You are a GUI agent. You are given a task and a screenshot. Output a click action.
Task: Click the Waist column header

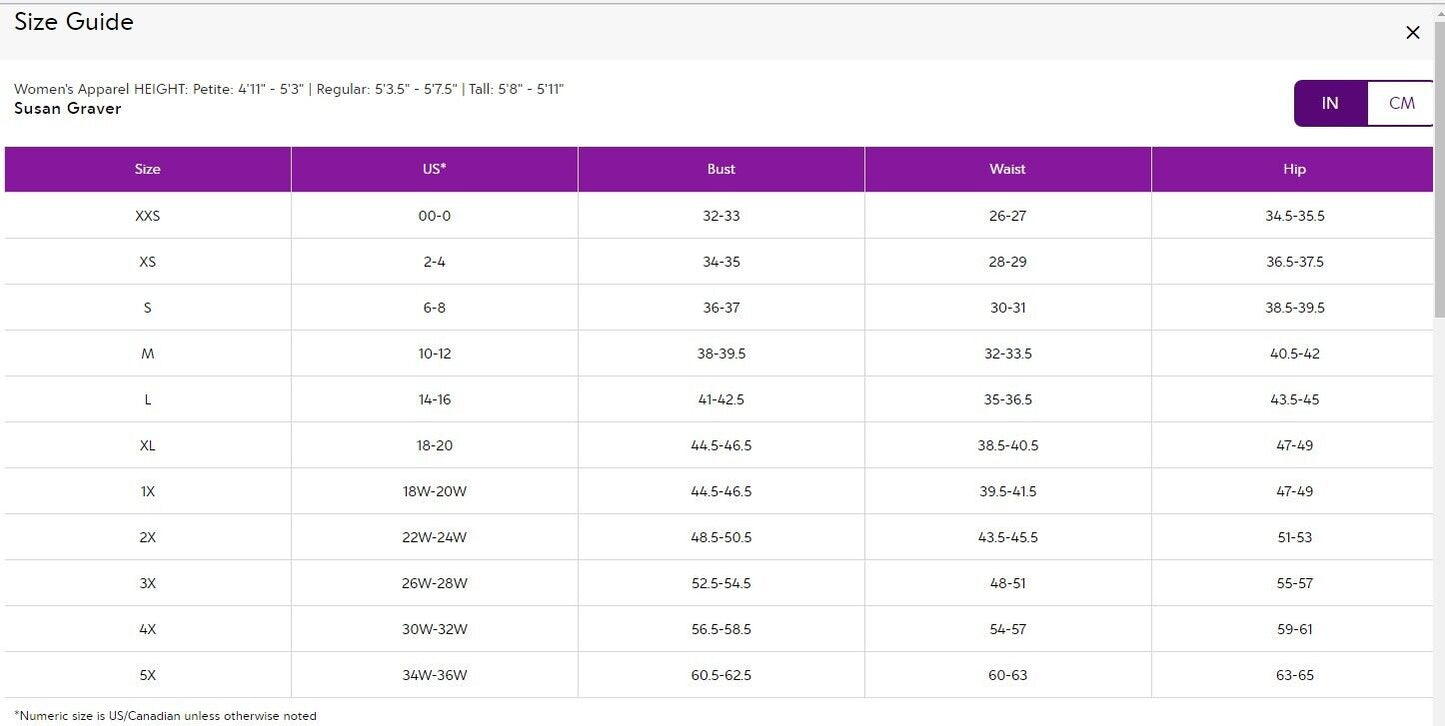1008,169
